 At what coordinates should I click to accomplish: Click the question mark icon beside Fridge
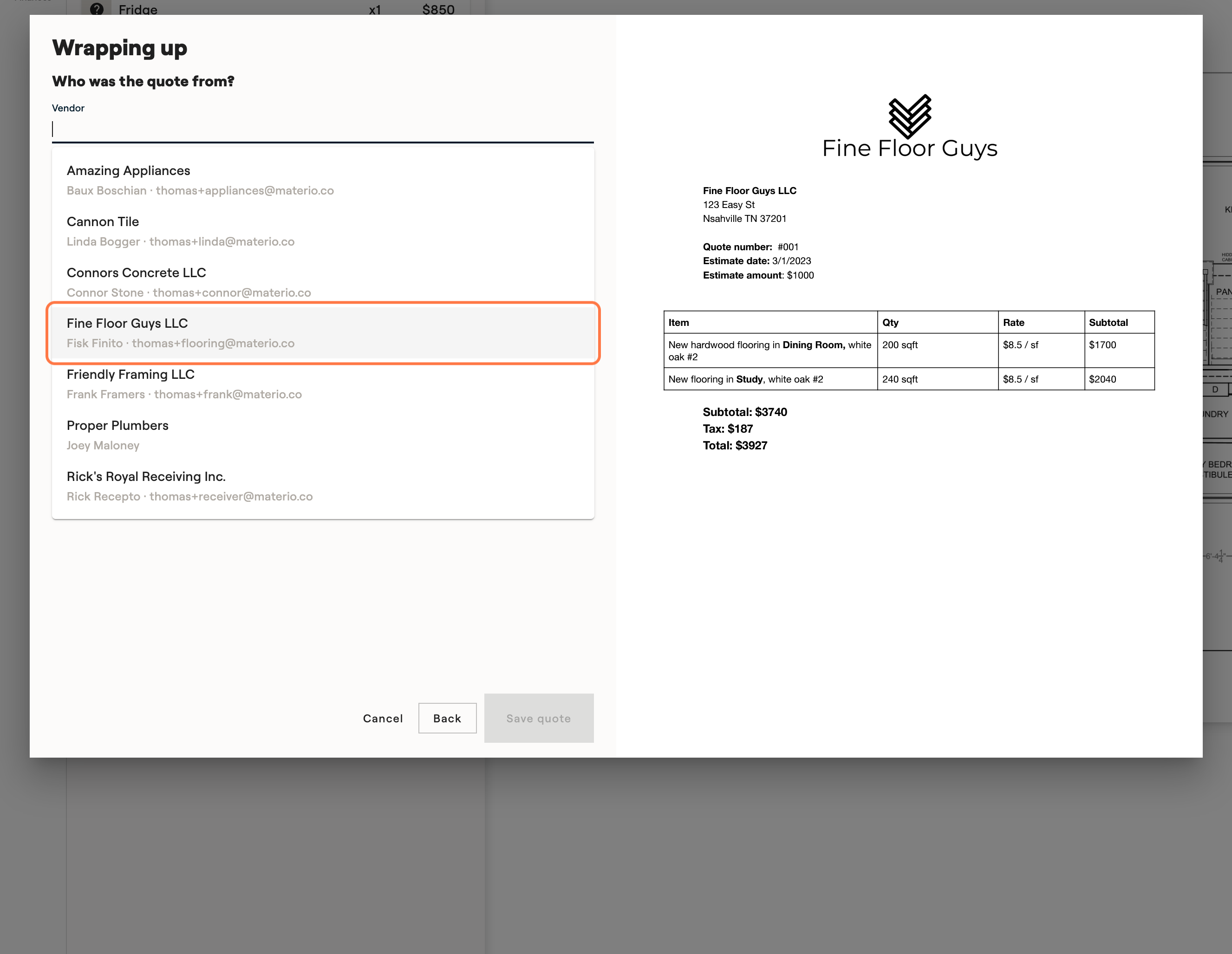click(x=97, y=9)
